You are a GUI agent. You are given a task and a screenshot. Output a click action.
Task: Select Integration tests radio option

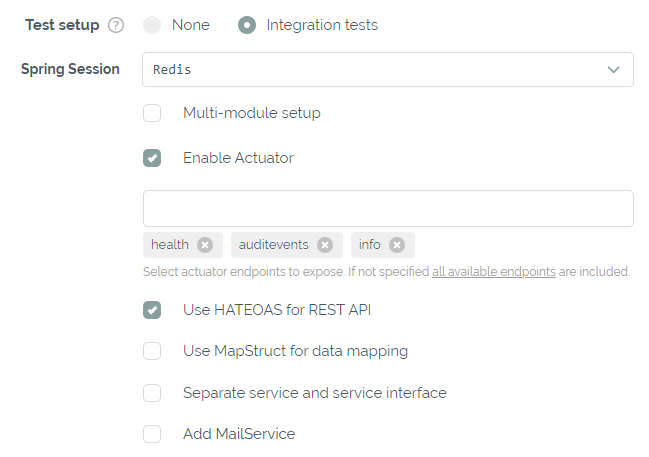pyautogui.click(x=247, y=25)
